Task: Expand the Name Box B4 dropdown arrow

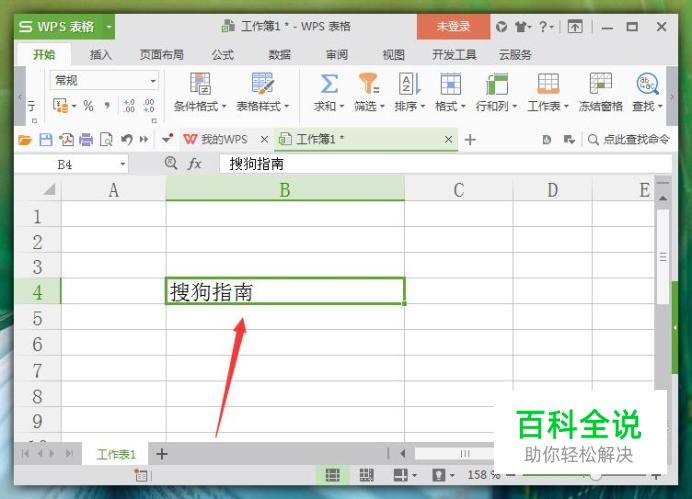Action: 123,165
